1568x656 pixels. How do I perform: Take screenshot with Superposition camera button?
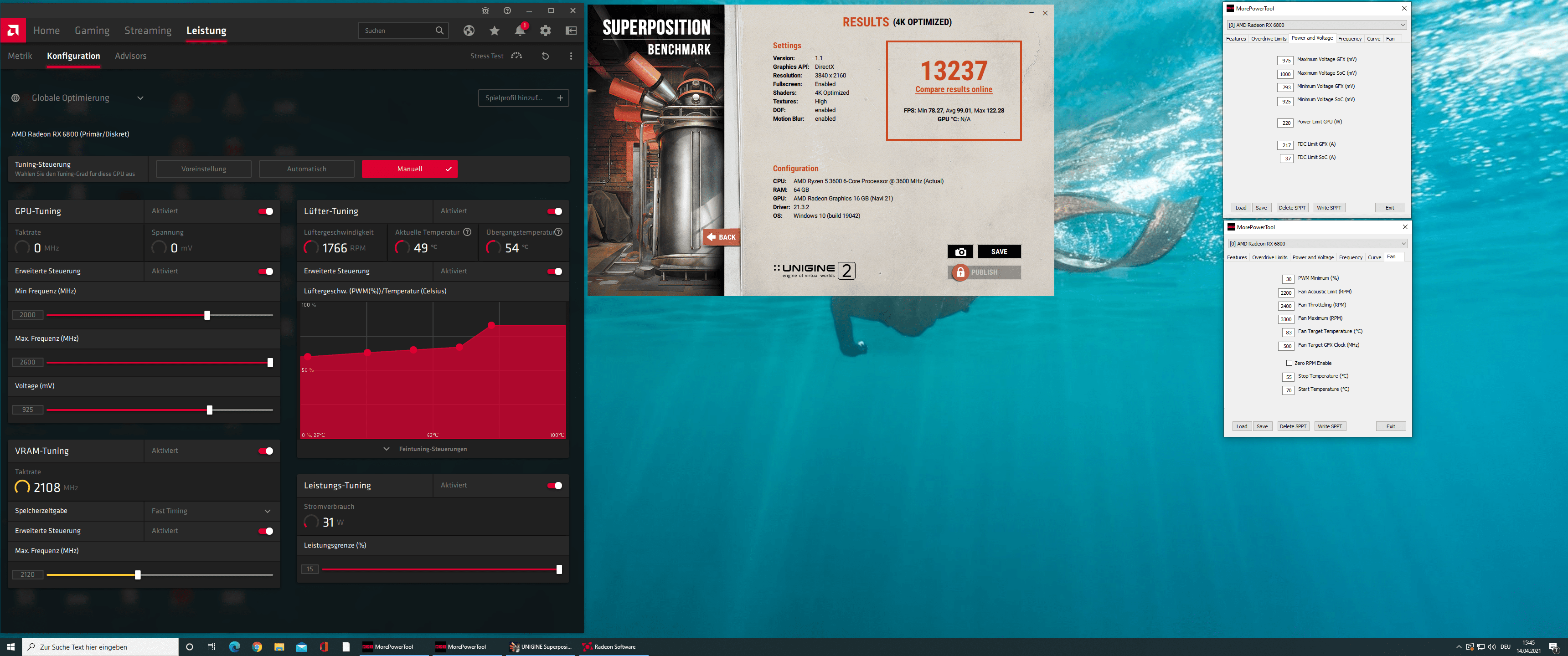[x=960, y=251]
